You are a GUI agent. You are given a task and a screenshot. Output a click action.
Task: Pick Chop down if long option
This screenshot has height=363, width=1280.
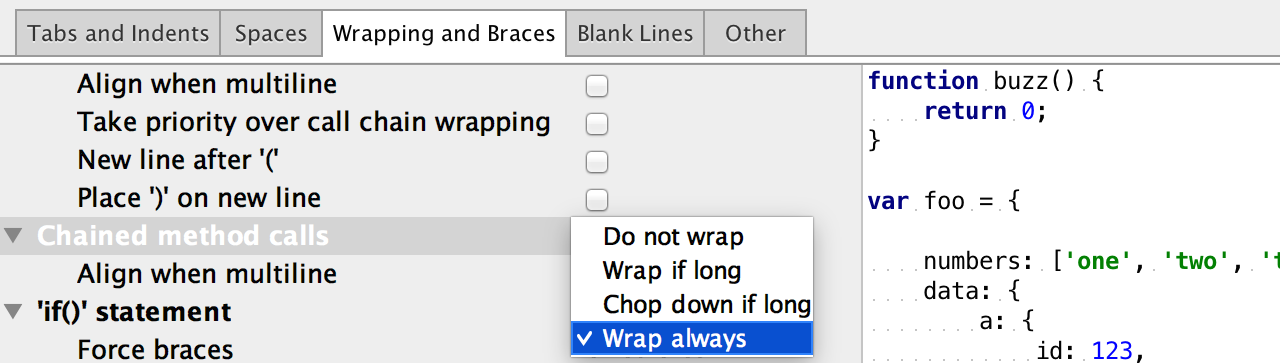click(692, 304)
